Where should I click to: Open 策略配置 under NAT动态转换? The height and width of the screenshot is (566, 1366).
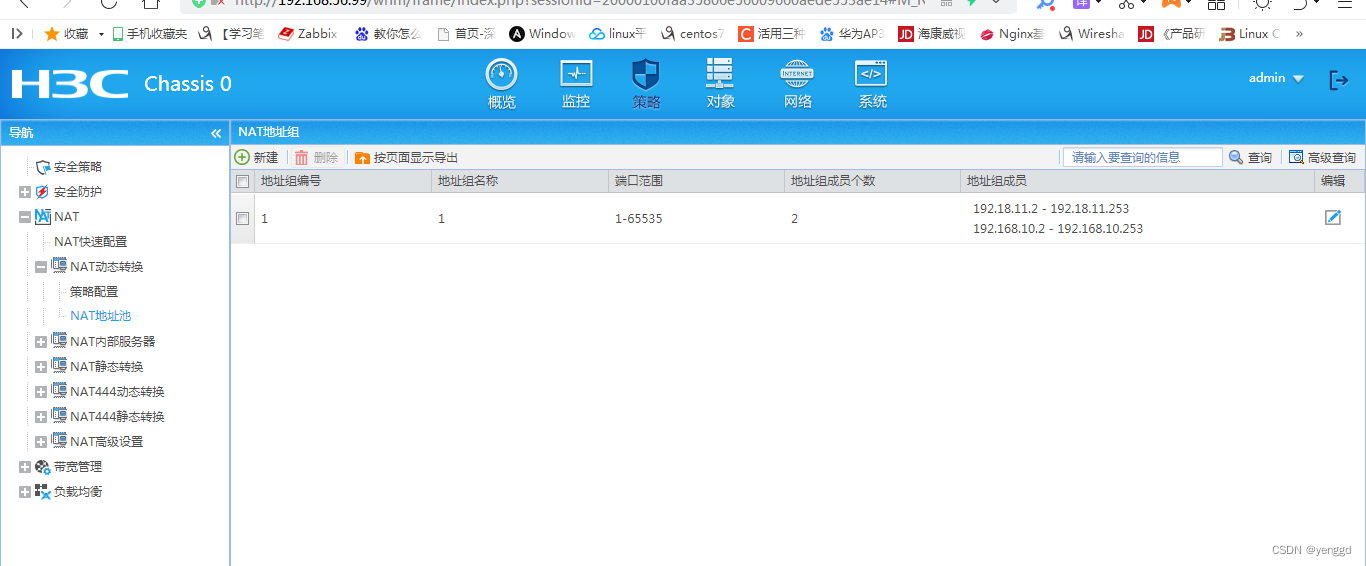(x=94, y=292)
